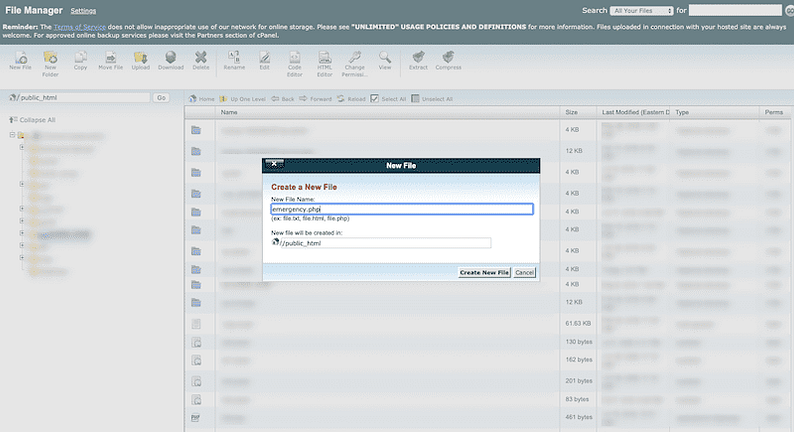The width and height of the screenshot is (794, 432).
Task: Click the New File toolbar icon
Action: coord(20,60)
